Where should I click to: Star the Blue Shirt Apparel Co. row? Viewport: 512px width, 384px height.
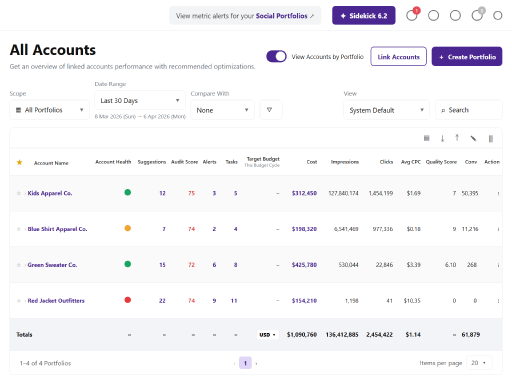pos(19,229)
